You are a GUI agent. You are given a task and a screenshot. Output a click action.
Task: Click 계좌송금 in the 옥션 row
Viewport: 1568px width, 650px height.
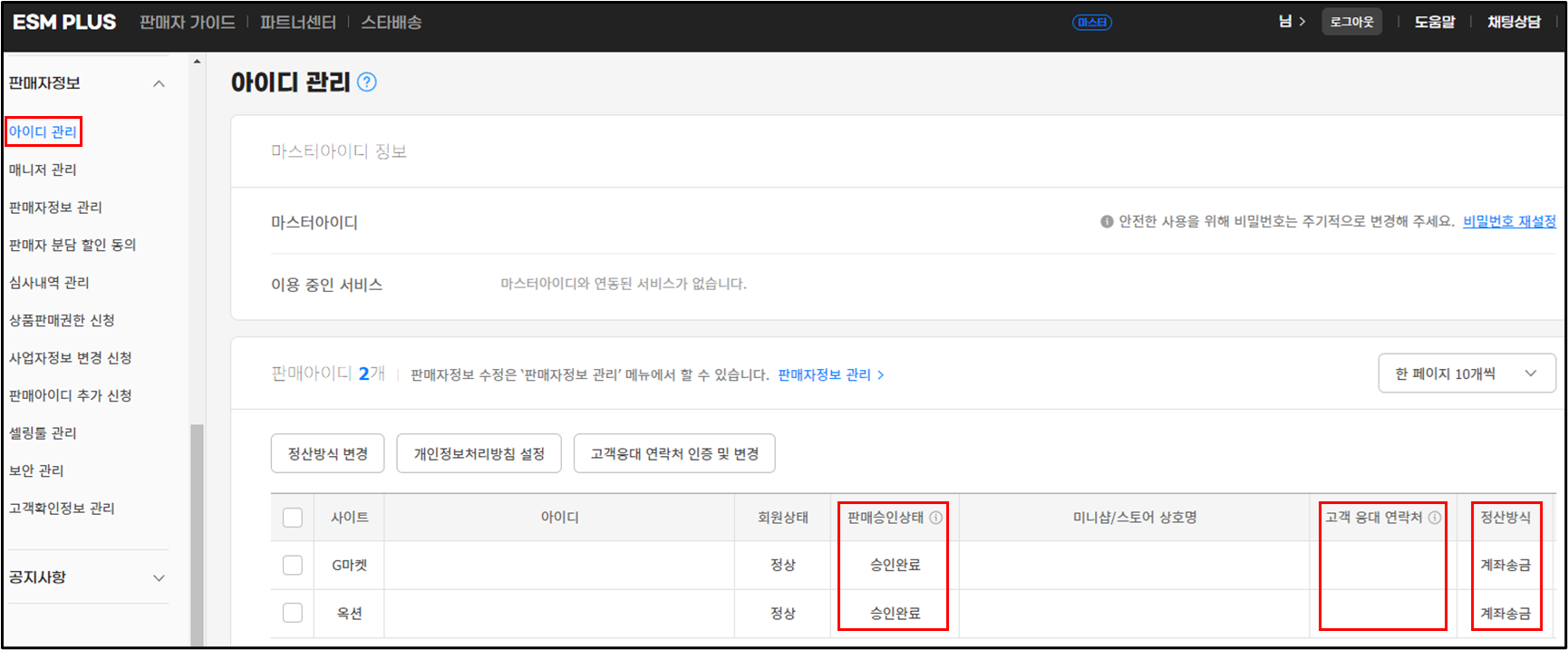pyautogui.click(x=1505, y=614)
